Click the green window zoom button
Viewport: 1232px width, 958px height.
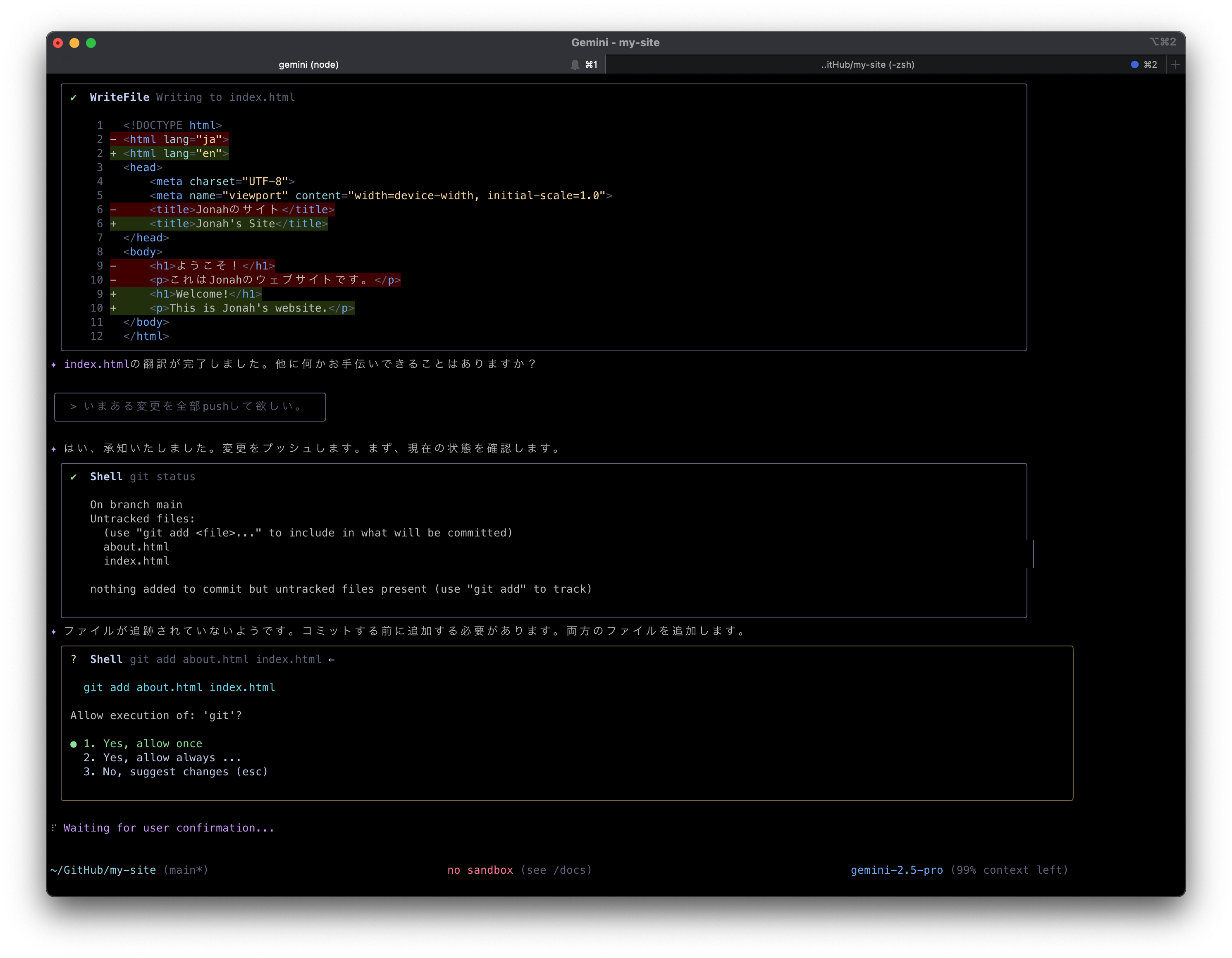click(91, 43)
